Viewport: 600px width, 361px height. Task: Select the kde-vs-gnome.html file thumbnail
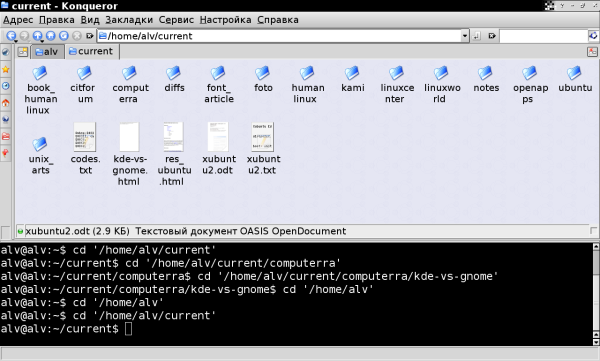(x=129, y=137)
